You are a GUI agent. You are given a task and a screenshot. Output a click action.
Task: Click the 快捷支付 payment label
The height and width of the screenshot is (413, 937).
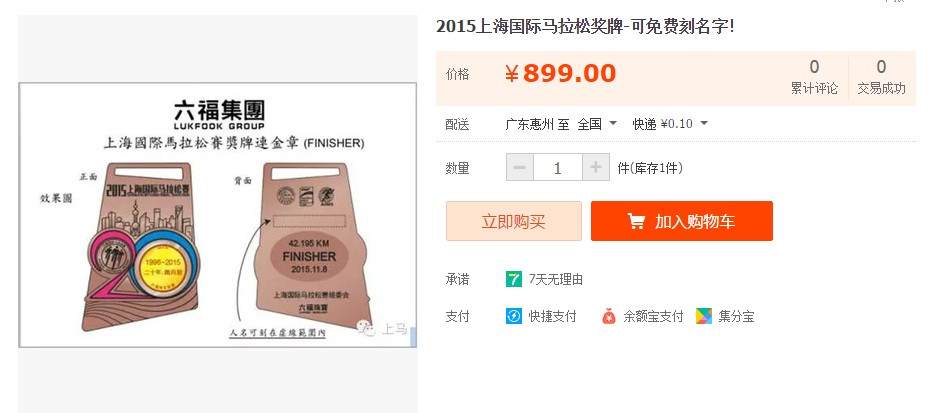tap(553, 316)
